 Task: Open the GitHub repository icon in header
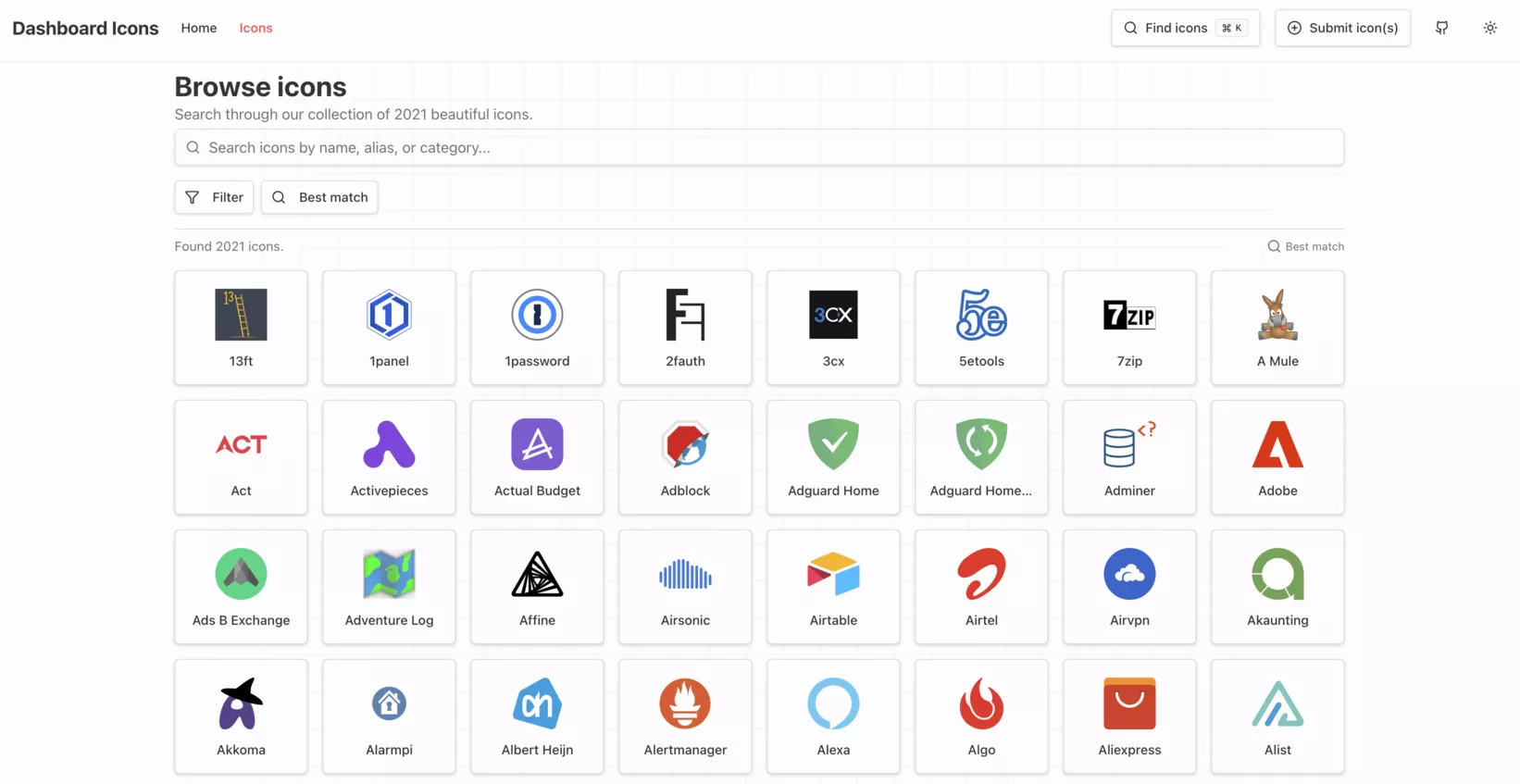[1441, 28]
